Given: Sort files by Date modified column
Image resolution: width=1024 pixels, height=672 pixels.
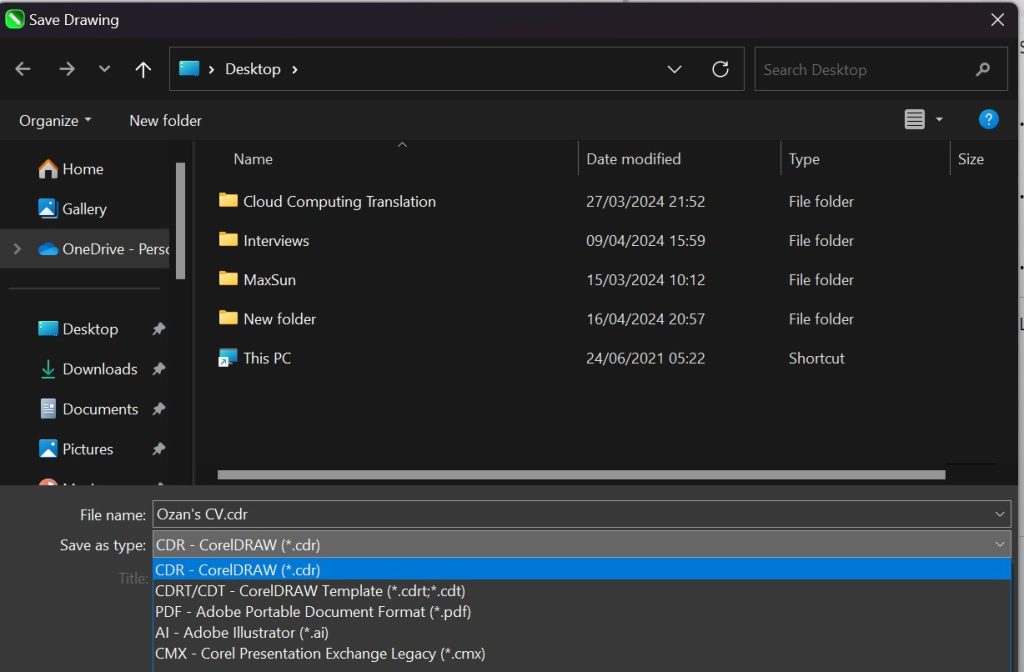Looking at the screenshot, I should (633, 159).
